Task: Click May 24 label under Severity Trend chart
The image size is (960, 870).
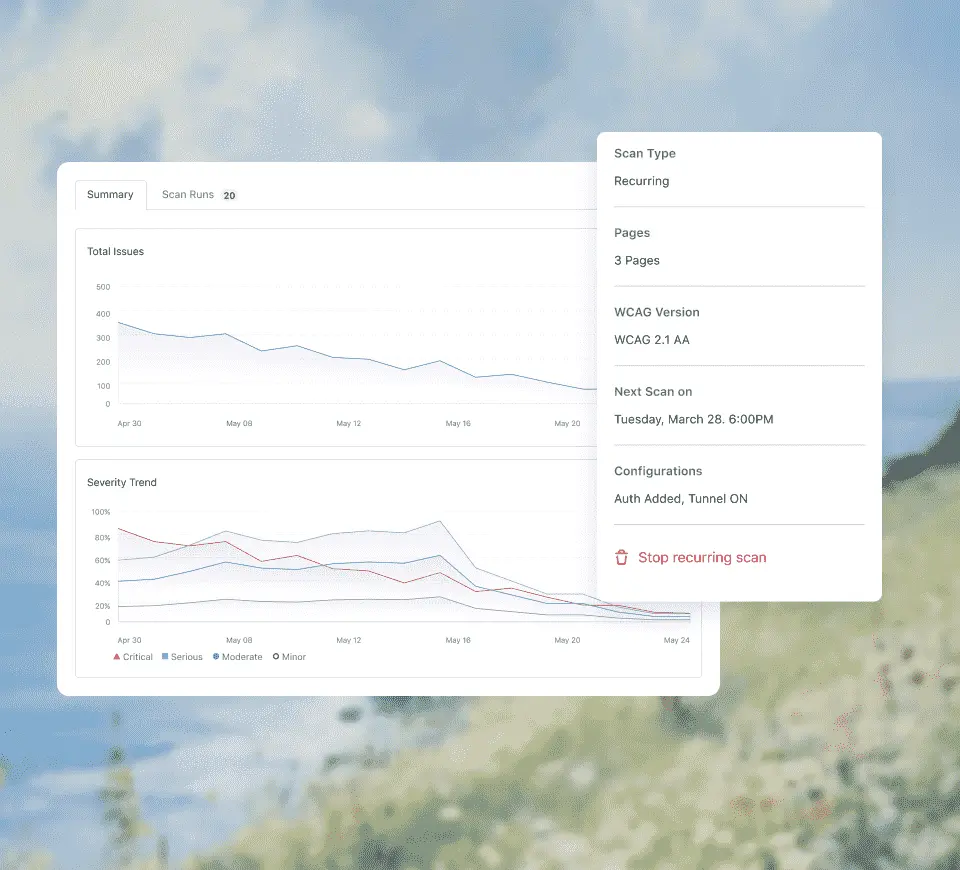Action: click(x=677, y=640)
